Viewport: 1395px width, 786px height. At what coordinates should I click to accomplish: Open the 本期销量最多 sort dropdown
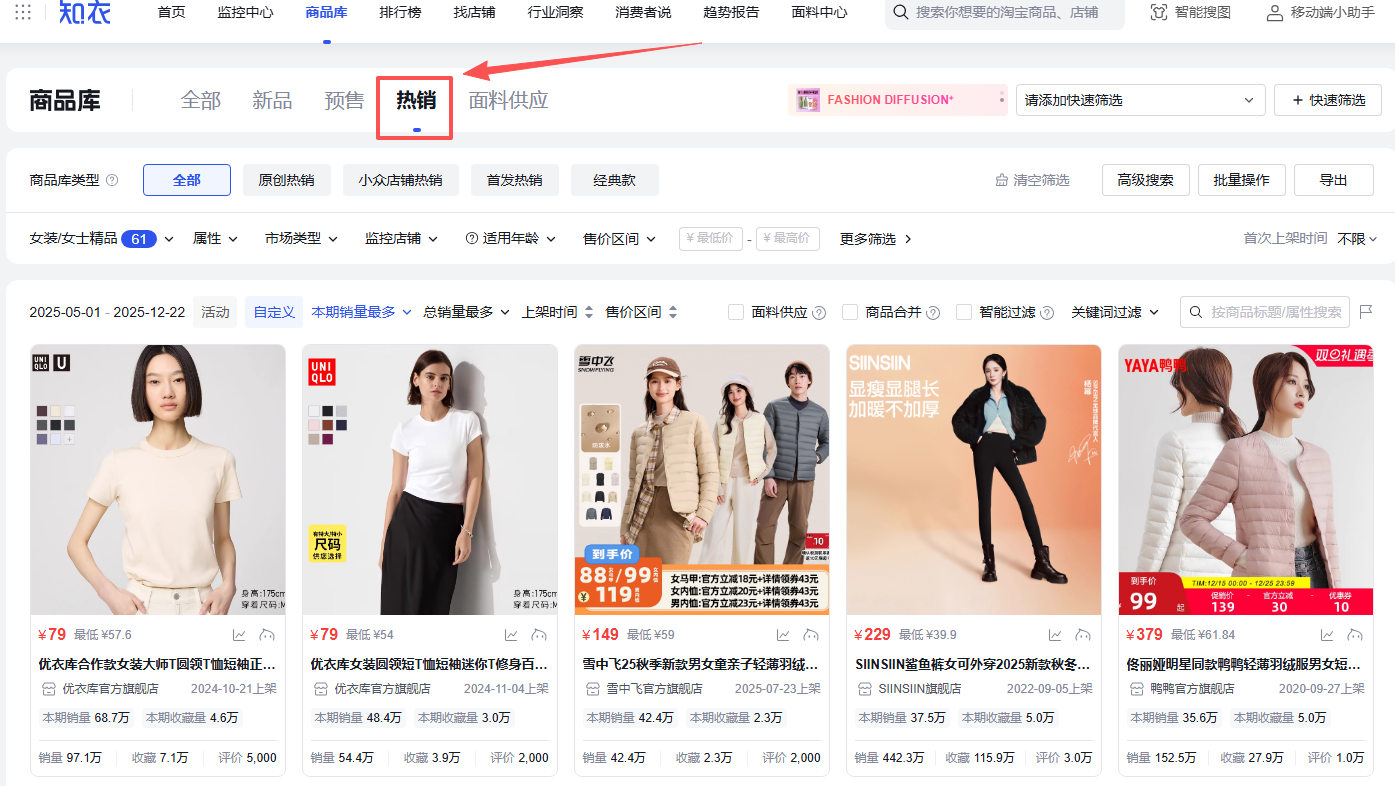tap(362, 312)
